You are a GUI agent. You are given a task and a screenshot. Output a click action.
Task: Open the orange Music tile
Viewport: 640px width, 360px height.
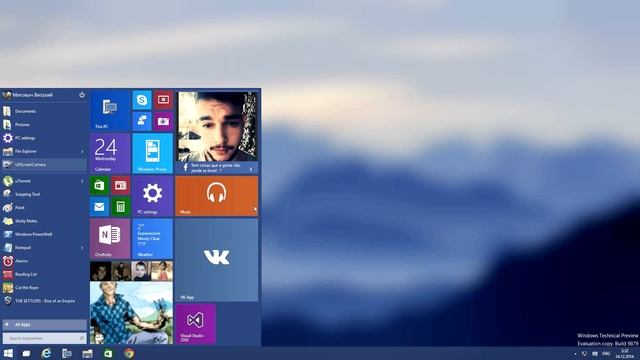point(217,196)
